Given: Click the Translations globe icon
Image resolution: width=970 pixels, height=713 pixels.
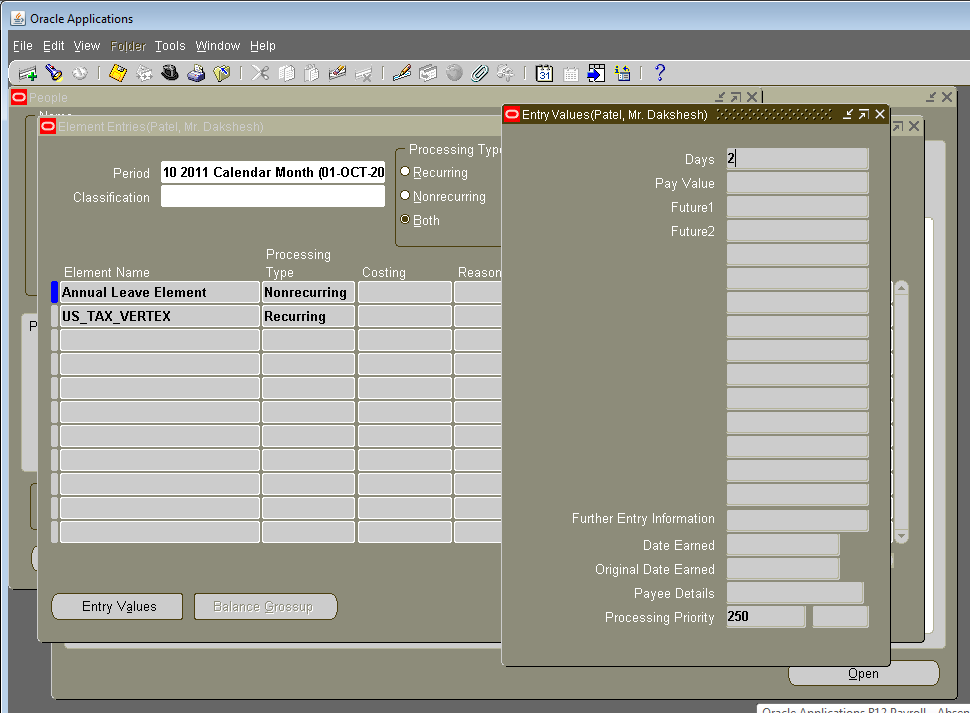Looking at the screenshot, I should pos(454,74).
